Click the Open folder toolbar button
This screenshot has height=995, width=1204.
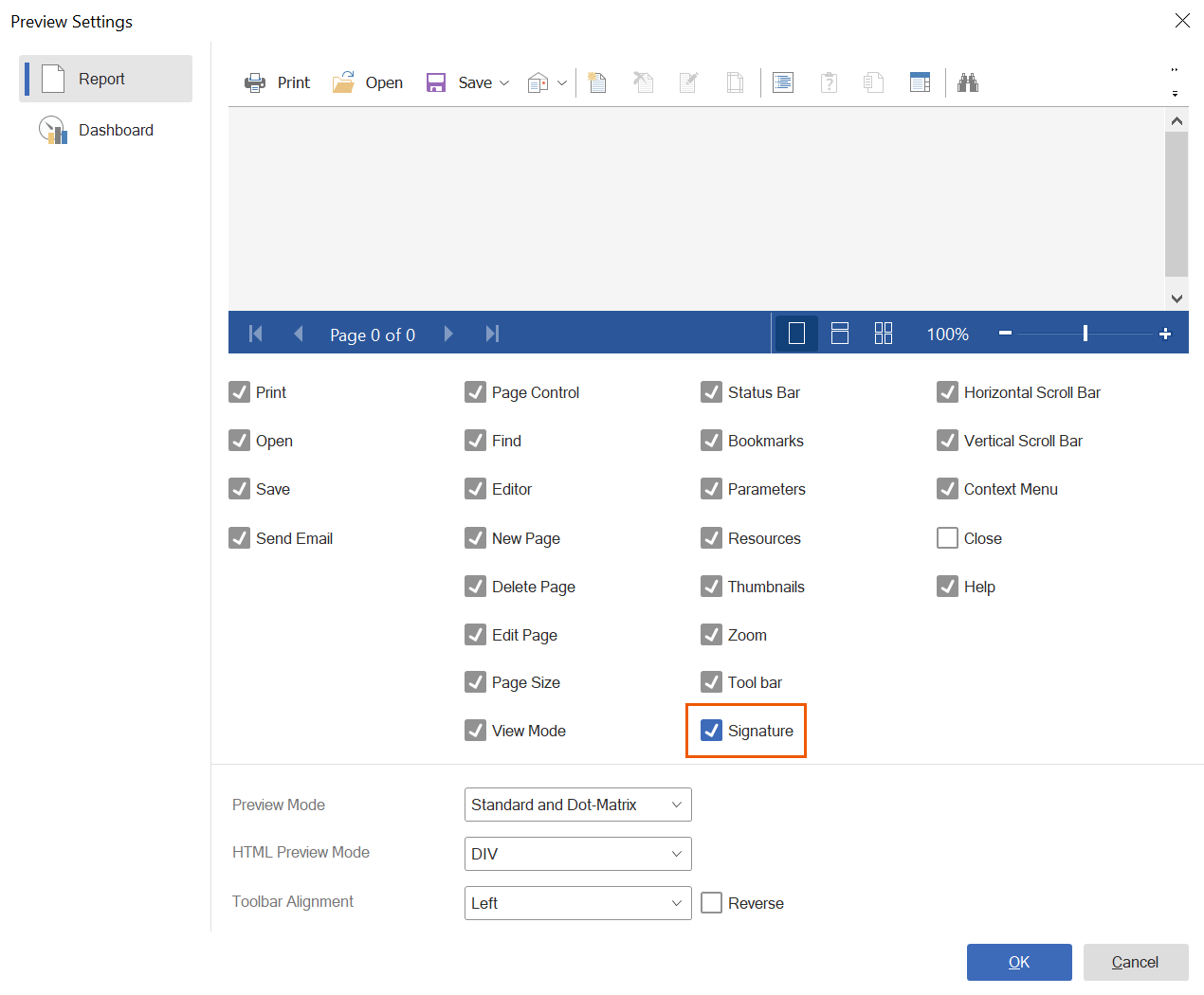tap(368, 82)
